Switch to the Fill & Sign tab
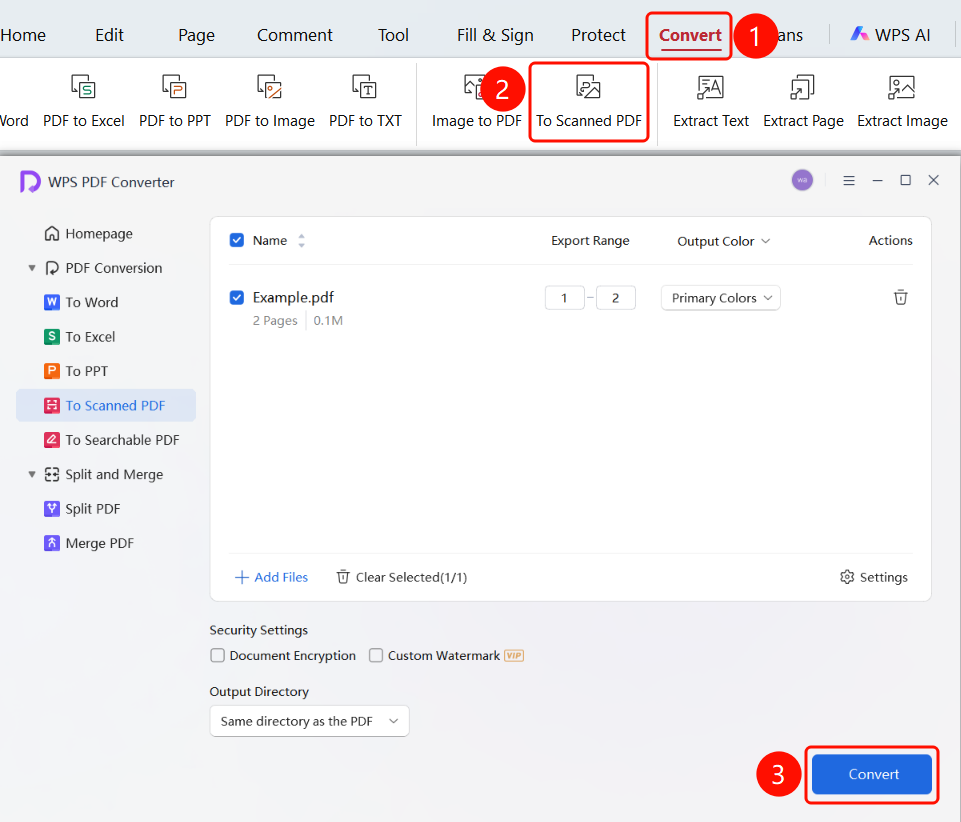This screenshot has width=961, height=822. 495,35
